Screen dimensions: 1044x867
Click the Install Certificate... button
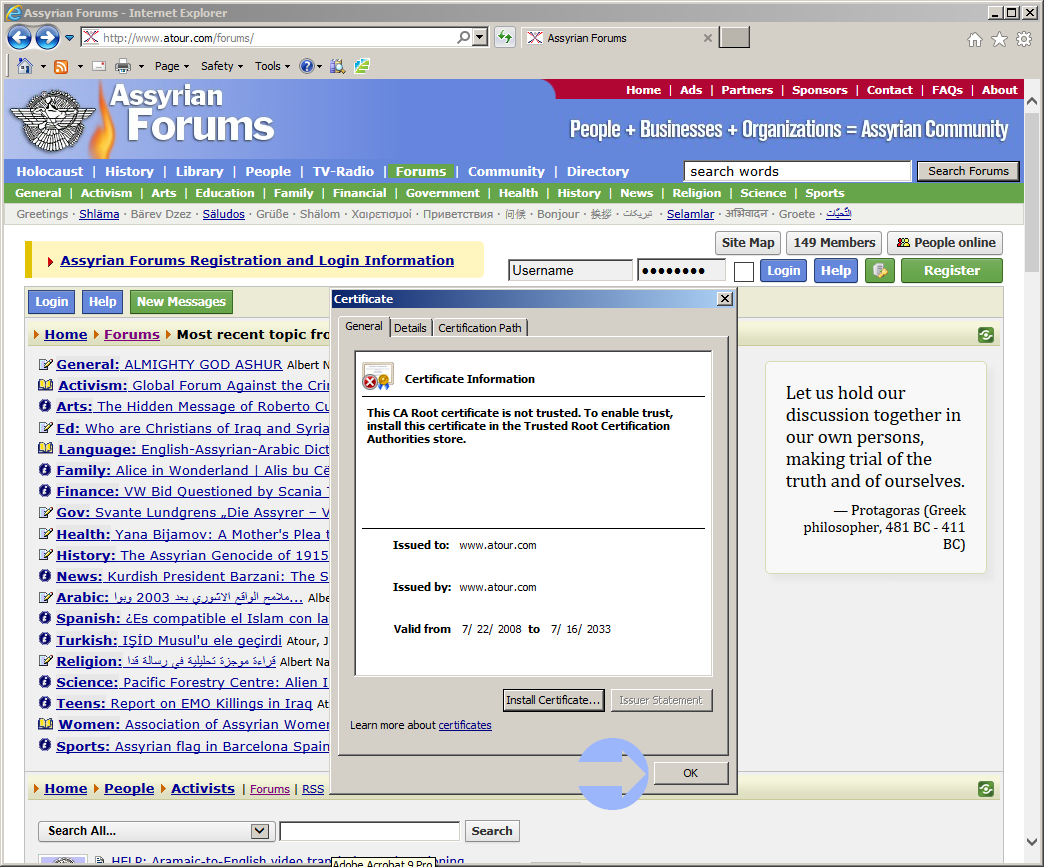(553, 700)
